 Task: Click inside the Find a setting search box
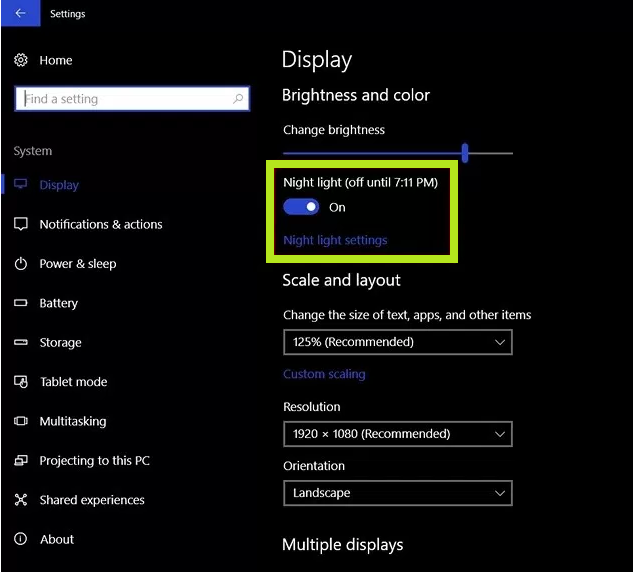[x=132, y=98]
